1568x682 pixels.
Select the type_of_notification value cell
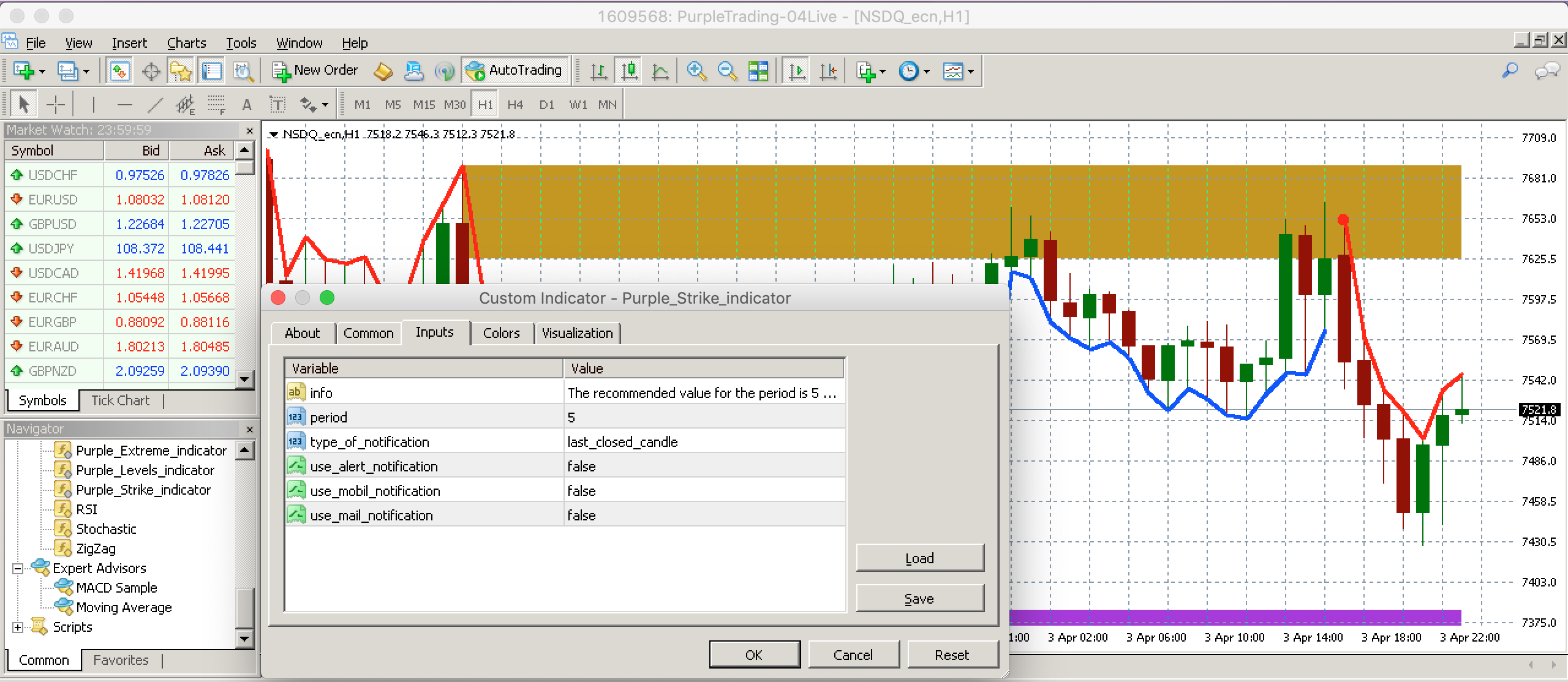pyautogui.click(x=704, y=442)
